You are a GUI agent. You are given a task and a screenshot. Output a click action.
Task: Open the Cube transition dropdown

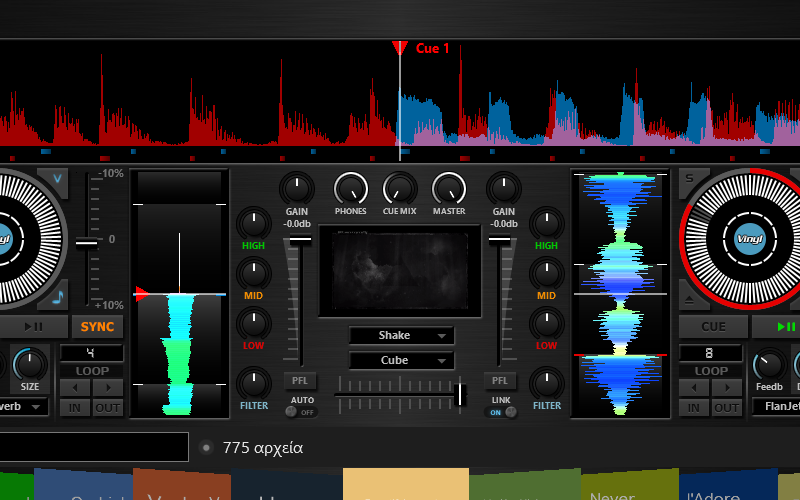coord(402,360)
